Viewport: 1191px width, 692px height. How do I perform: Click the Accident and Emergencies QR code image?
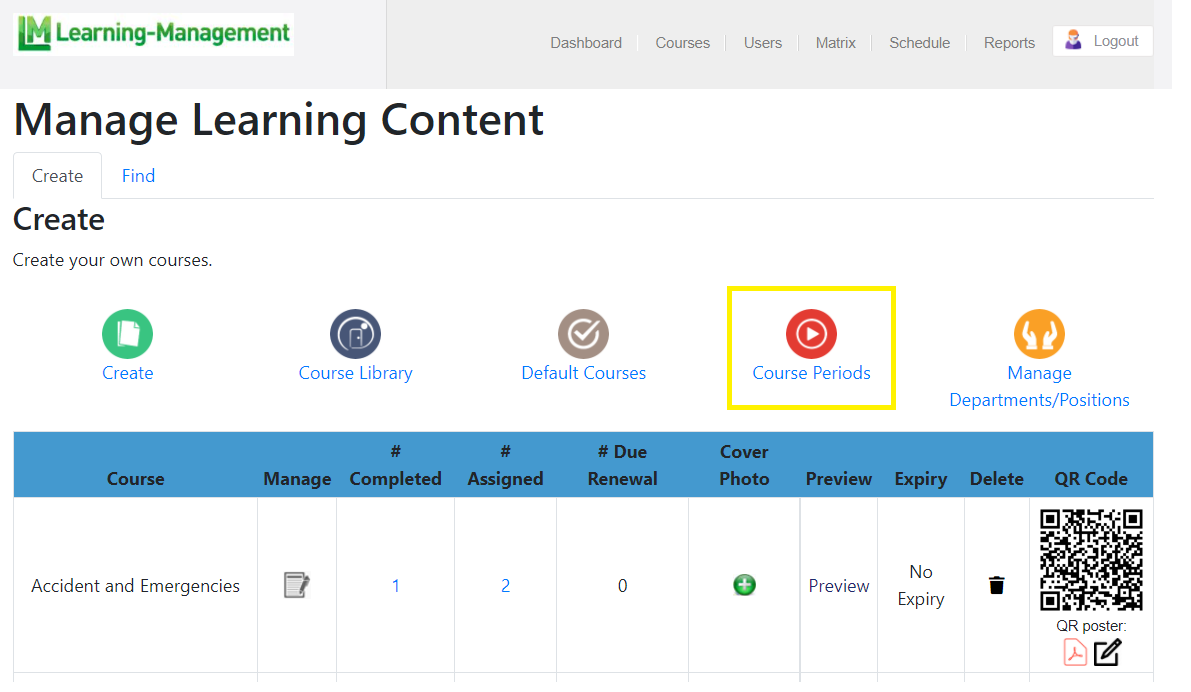pos(1091,560)
